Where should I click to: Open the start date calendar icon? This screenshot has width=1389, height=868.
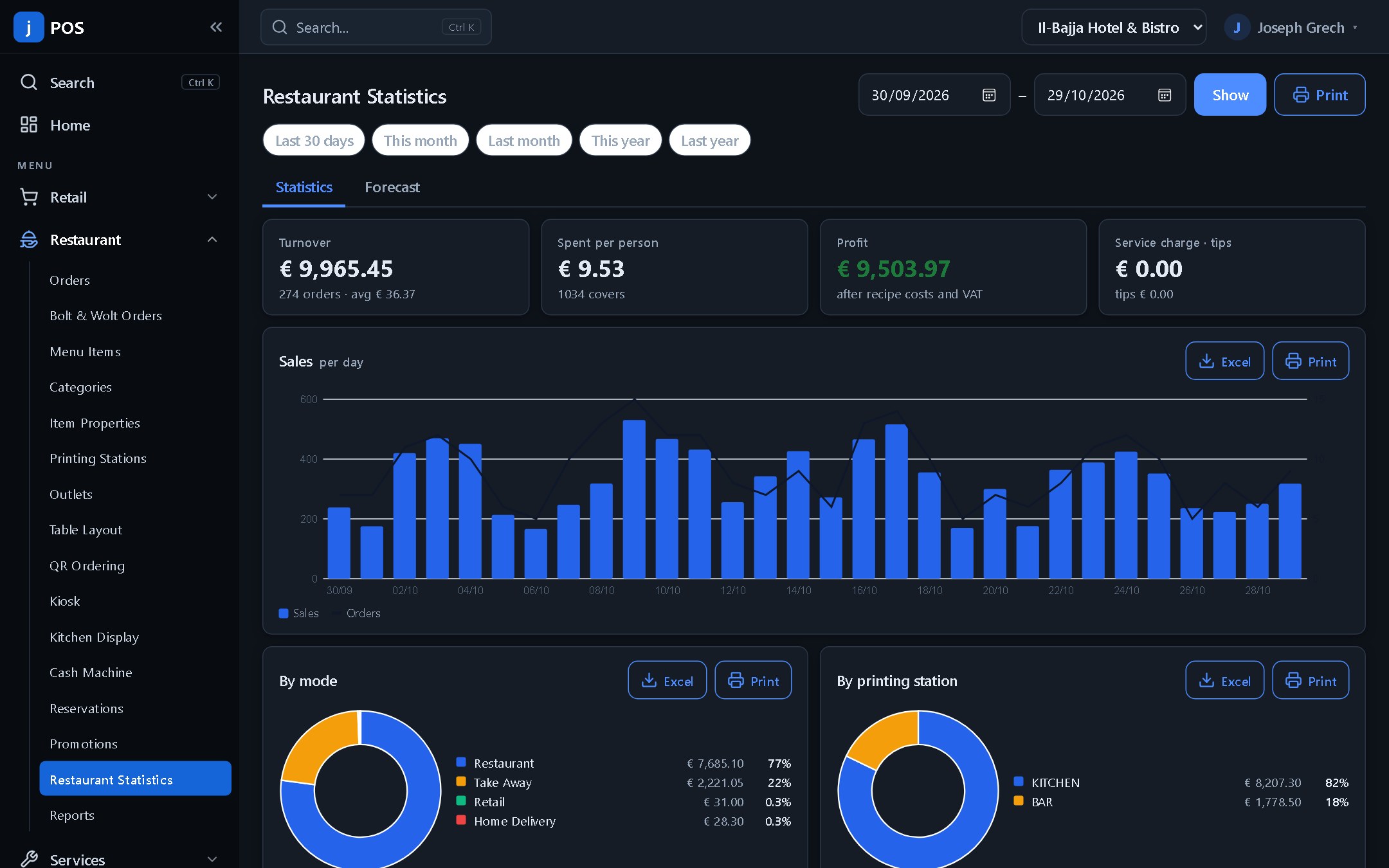[x=989, y=95]
